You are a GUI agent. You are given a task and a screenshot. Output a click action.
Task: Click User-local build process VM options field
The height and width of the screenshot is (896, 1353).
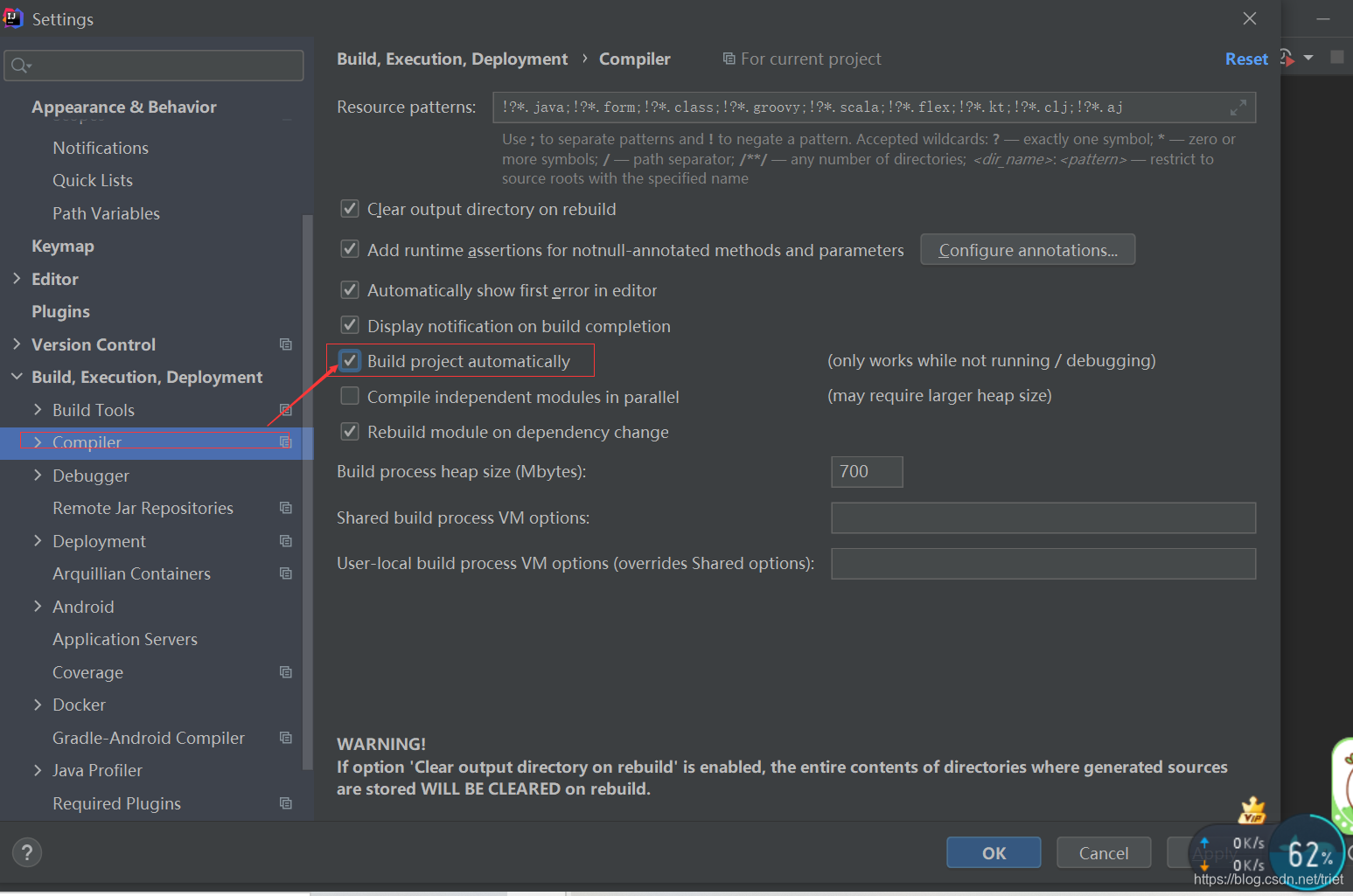(1043, 564)
